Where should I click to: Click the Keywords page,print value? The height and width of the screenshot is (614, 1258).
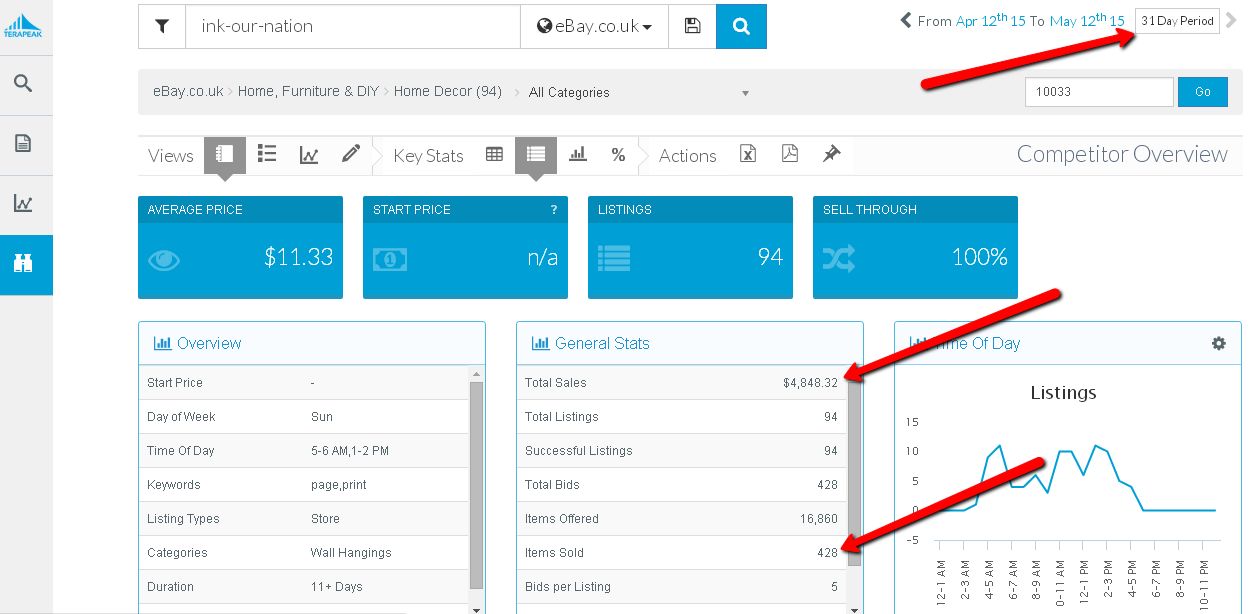(338, 485)
